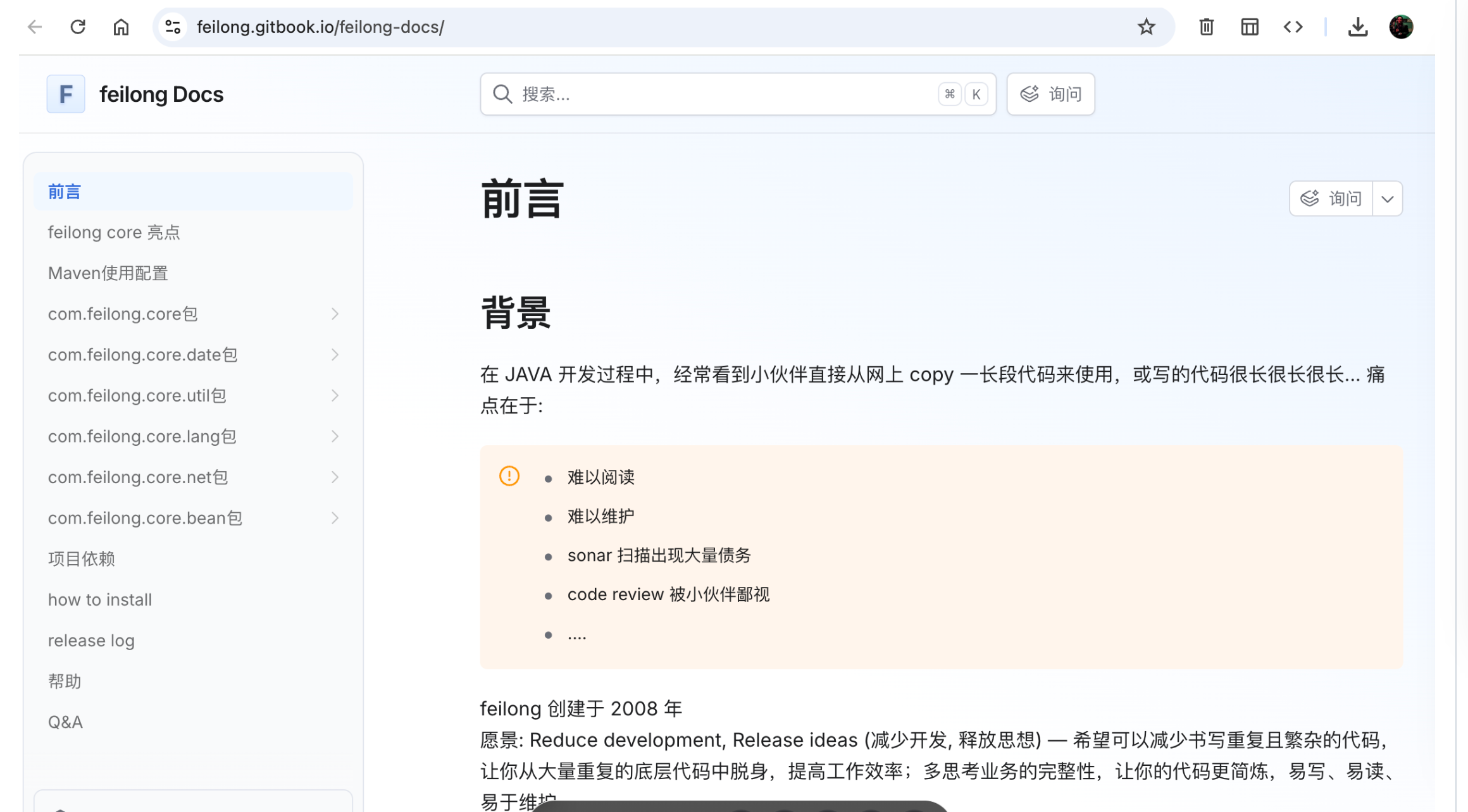Open the release log page
This screenshot has width=1468, height=812.
pos(91,640)
